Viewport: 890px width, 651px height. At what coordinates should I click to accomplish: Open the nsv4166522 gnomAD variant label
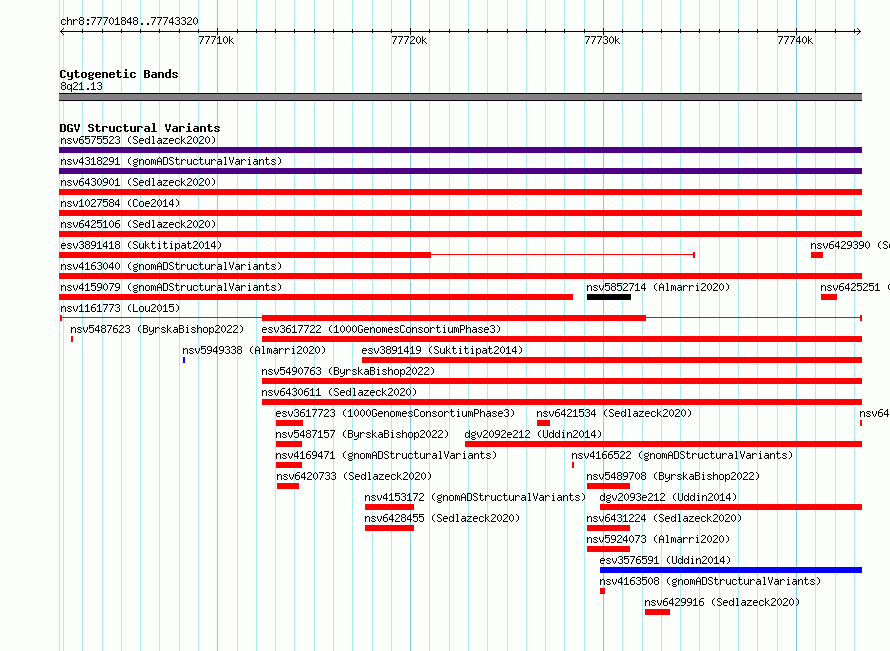pos(682,455)
